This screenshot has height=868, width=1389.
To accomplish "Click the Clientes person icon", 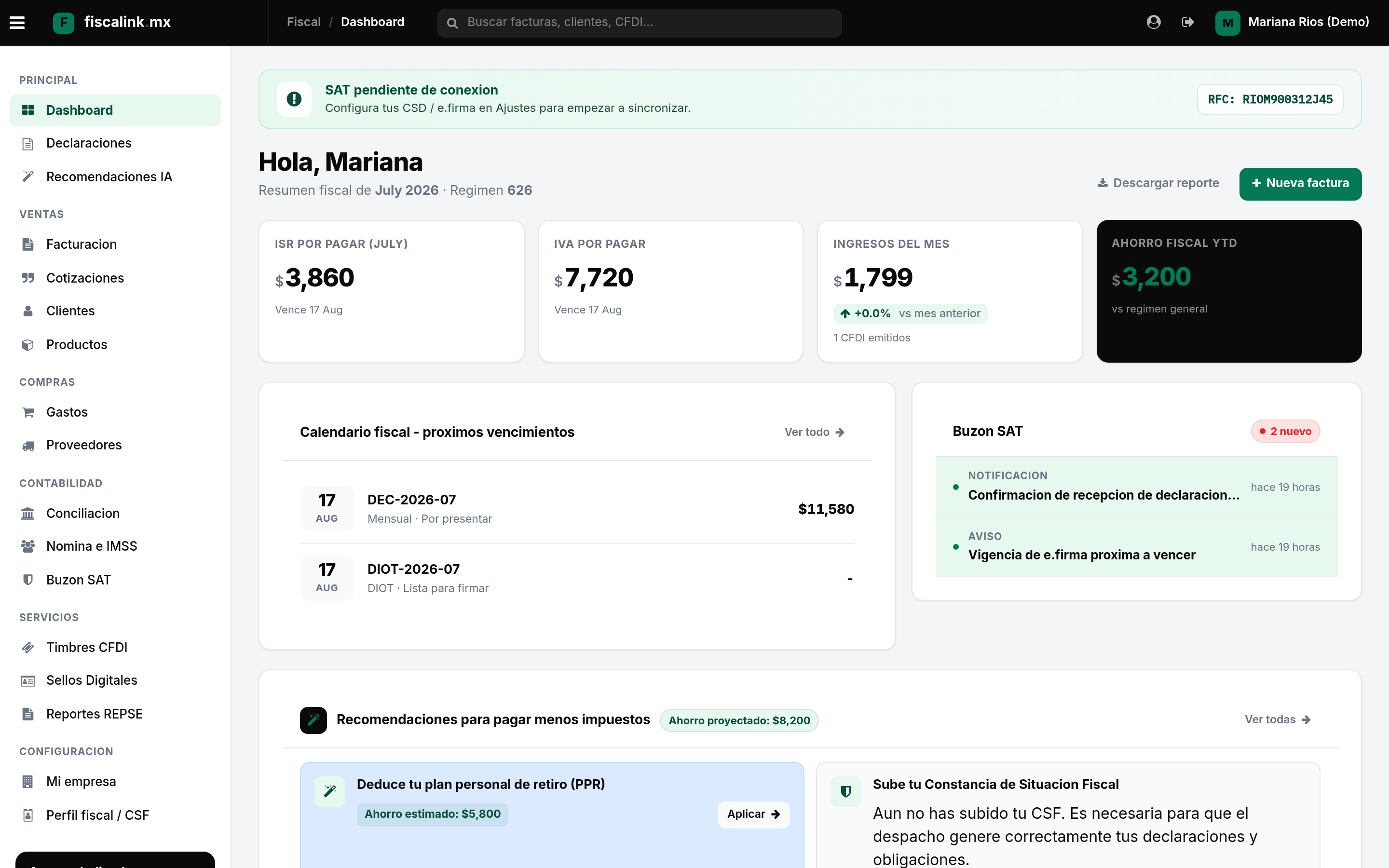I will [27, 311].
